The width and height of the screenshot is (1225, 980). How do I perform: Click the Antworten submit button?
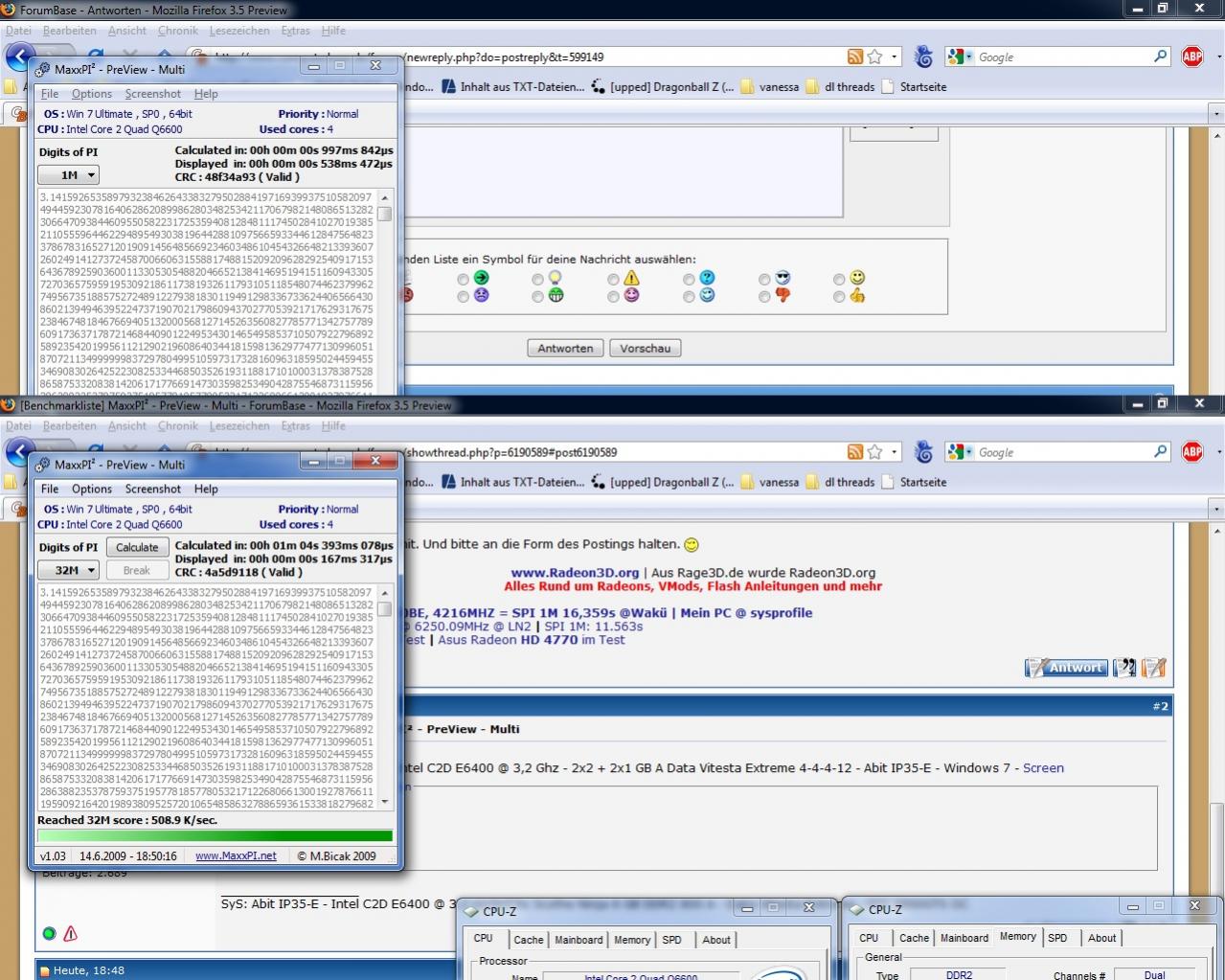click(x=565, y=349)
